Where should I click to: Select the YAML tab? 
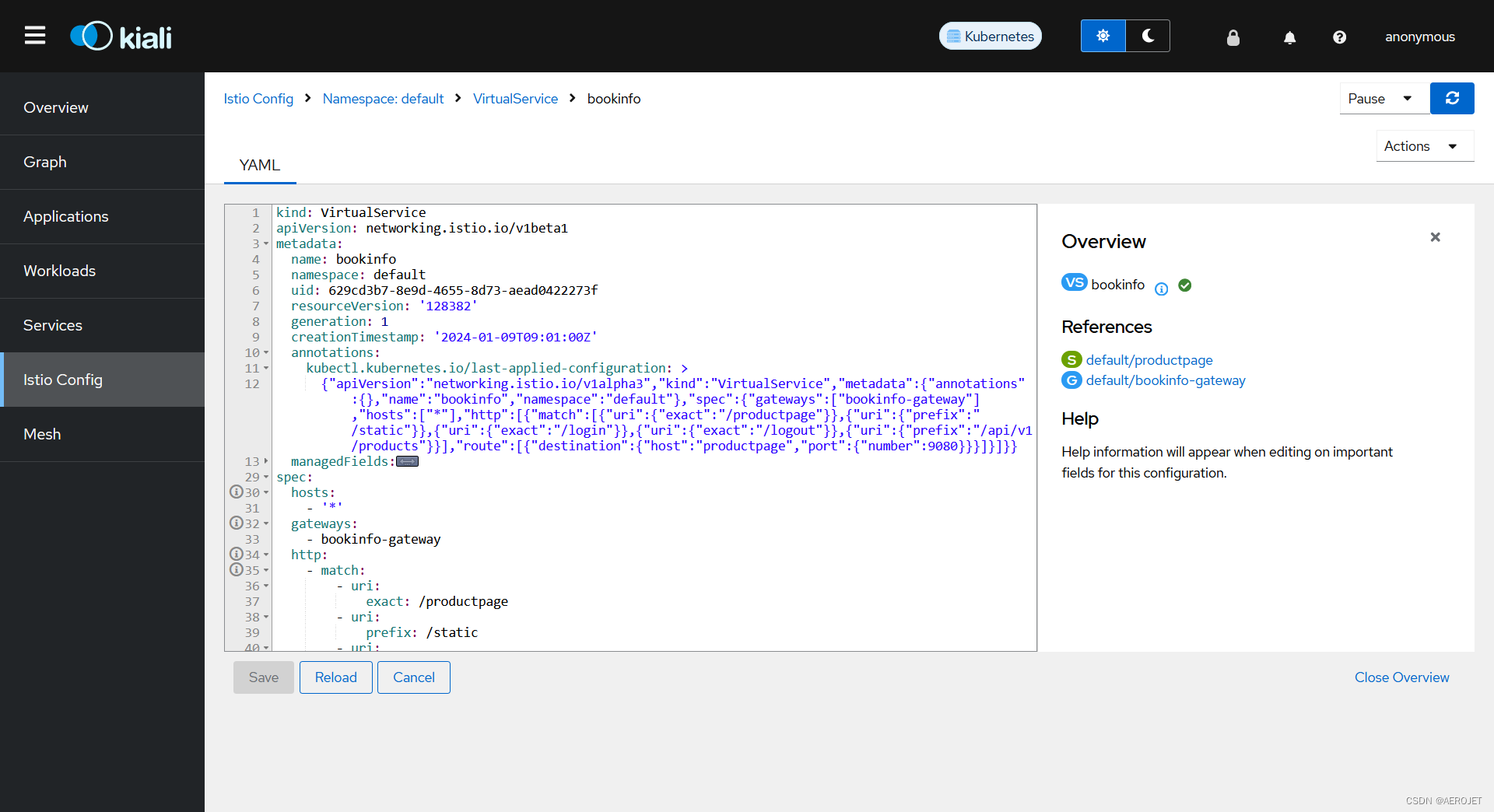[x=260, y=165]
